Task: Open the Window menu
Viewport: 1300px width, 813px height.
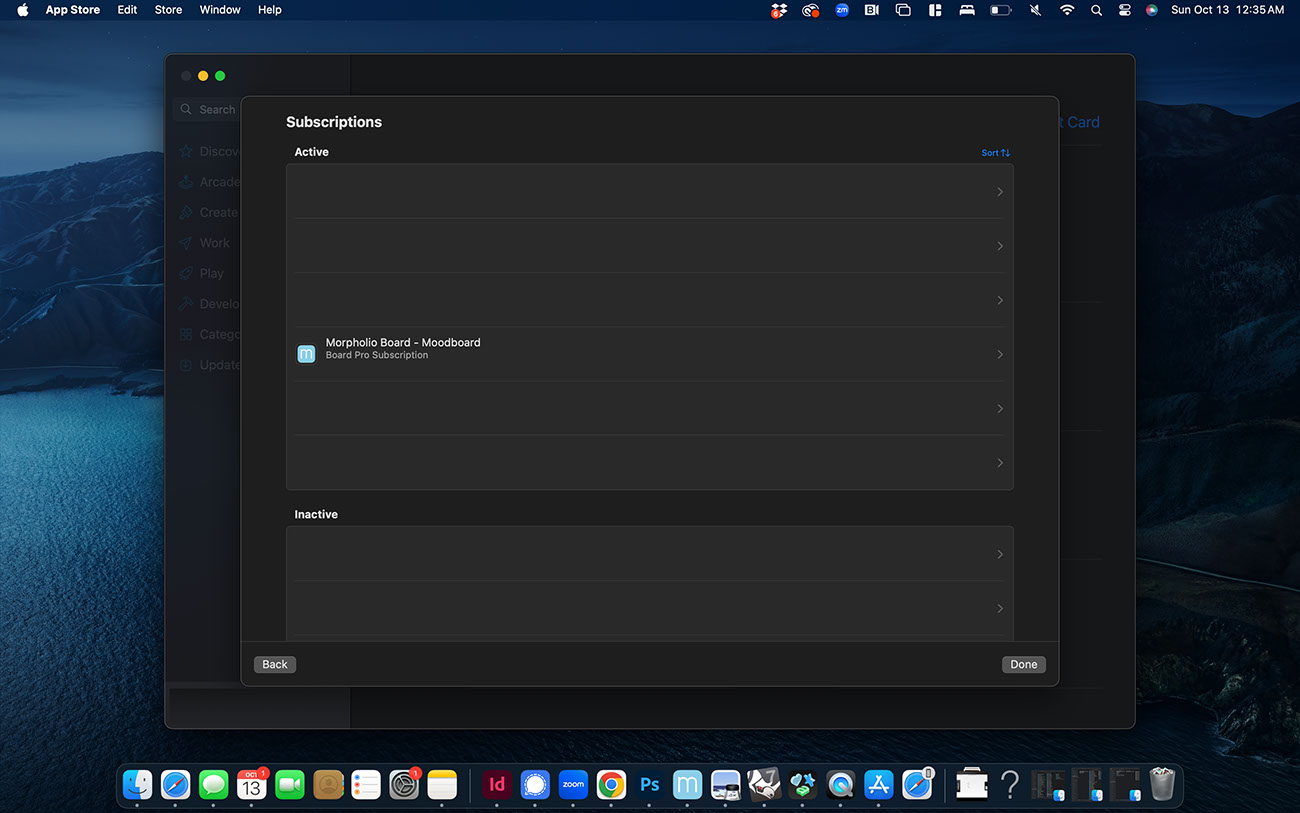Action: (219, 10)
